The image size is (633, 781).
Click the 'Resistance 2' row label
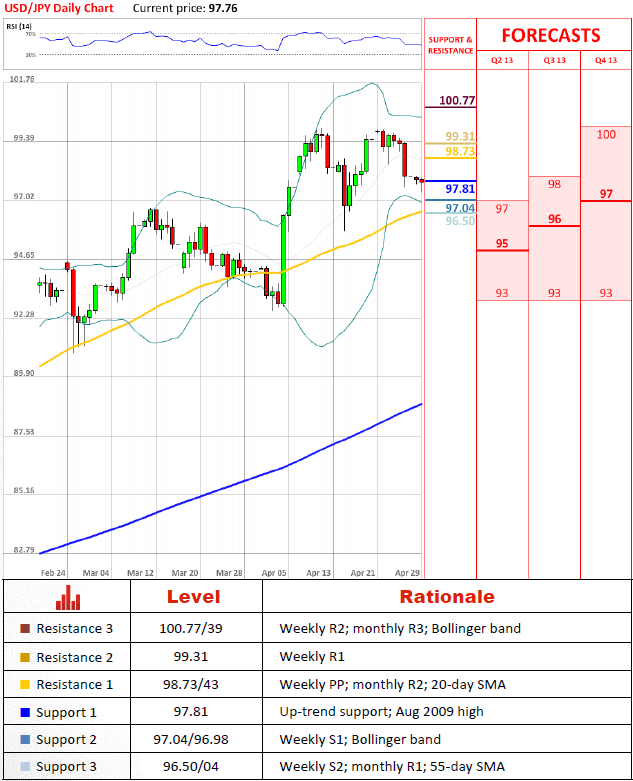click(x=75, y=657)
